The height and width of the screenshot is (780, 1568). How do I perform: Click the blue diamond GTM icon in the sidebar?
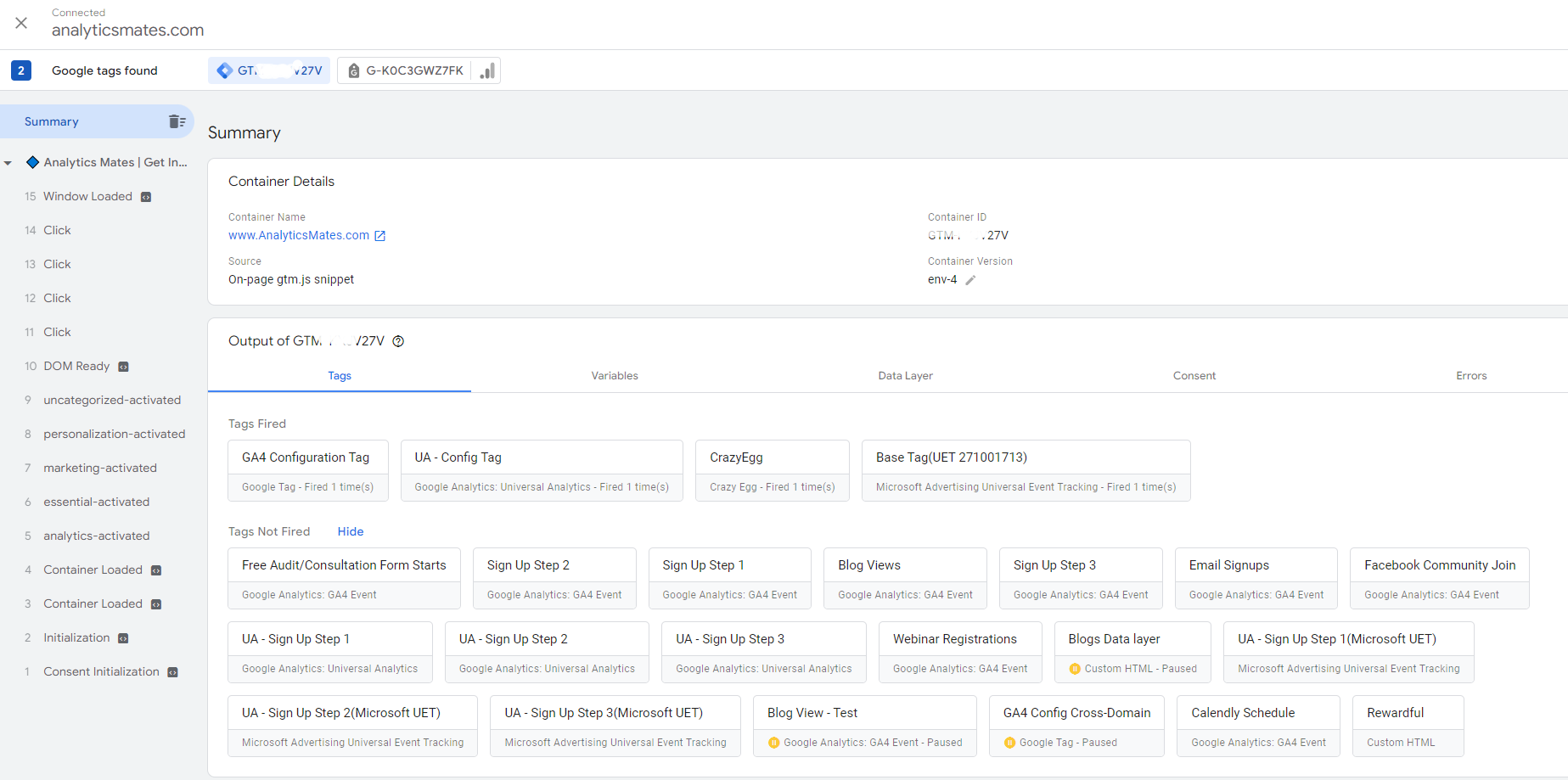[x=32, y=162]
